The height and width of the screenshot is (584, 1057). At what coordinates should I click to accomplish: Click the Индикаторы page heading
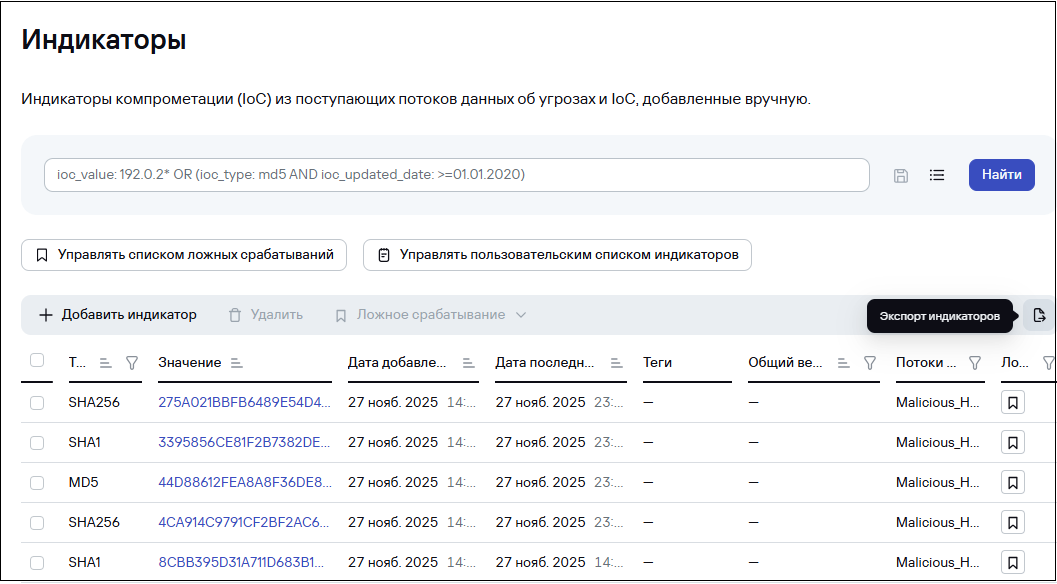[104, 40]
